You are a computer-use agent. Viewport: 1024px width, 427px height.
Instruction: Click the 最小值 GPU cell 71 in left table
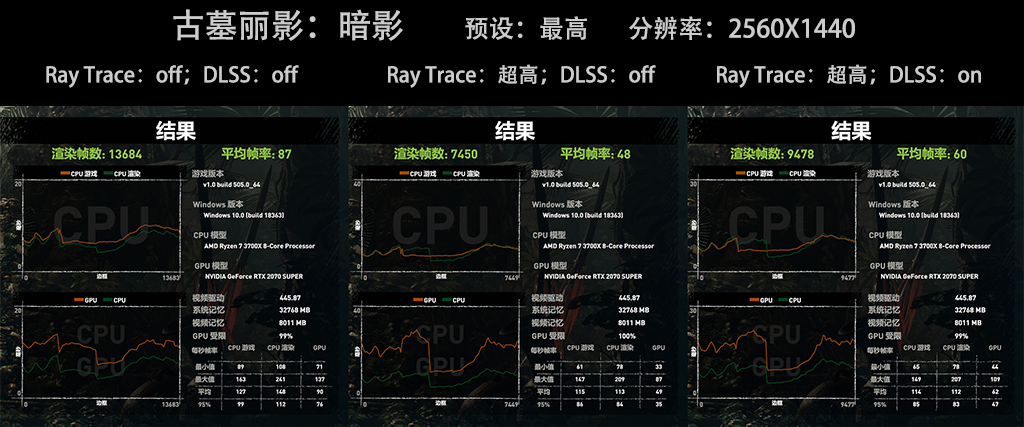click(x=319, y=368)
